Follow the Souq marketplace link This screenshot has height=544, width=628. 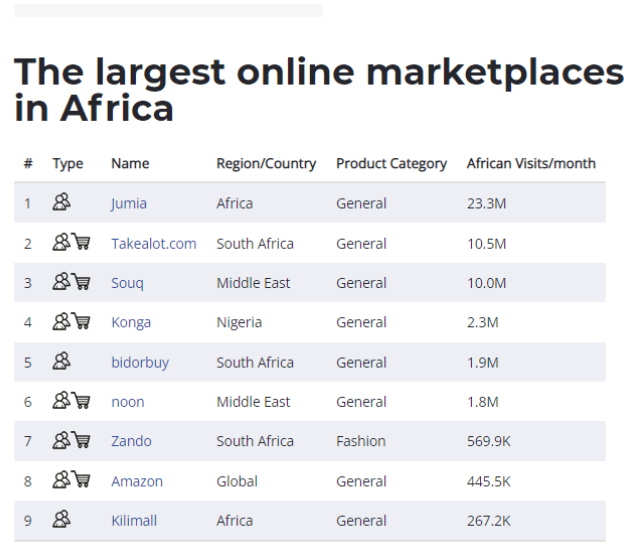click(x=127, y=283)
